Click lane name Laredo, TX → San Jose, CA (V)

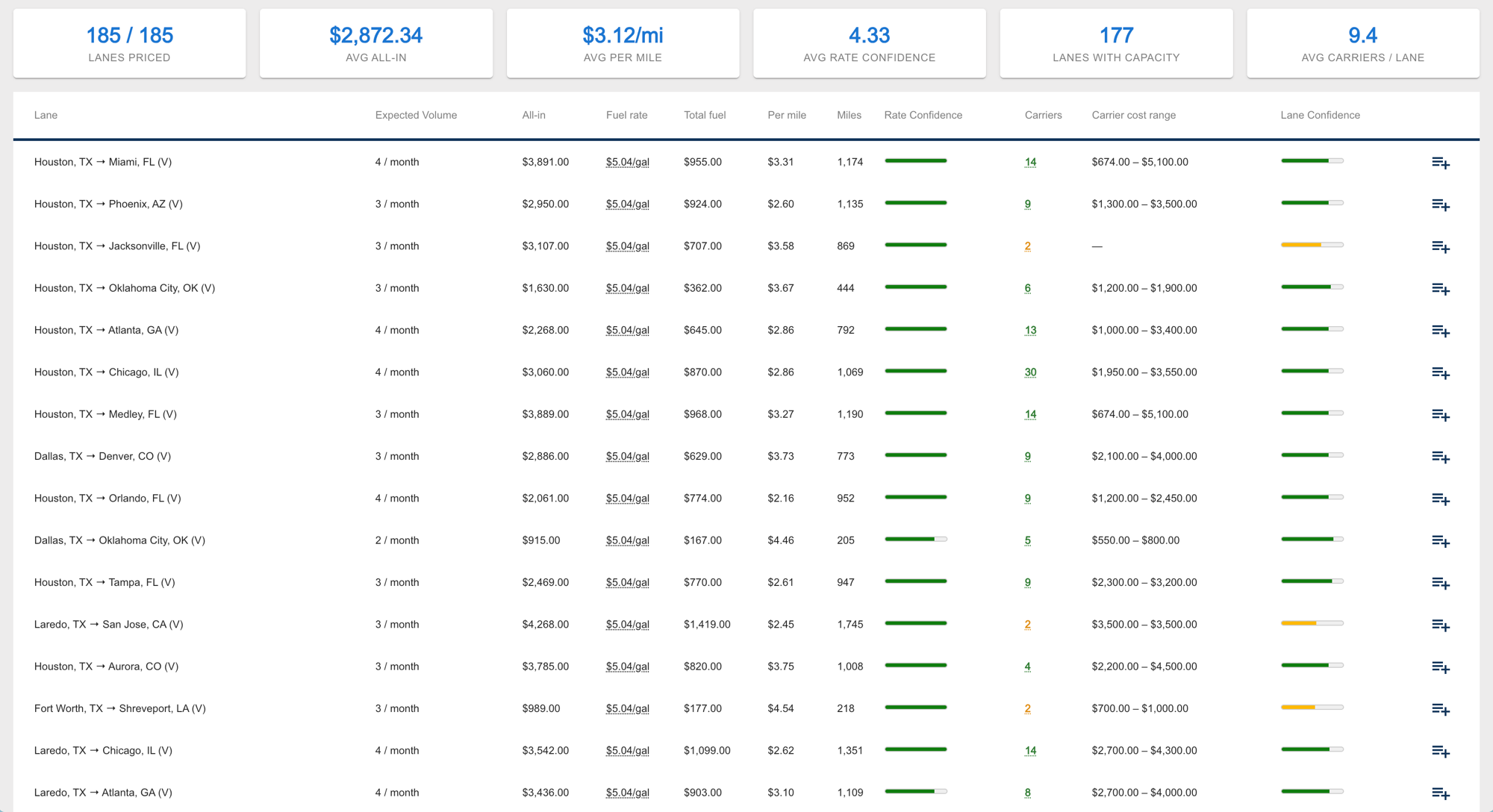click(x=109, y=625)
